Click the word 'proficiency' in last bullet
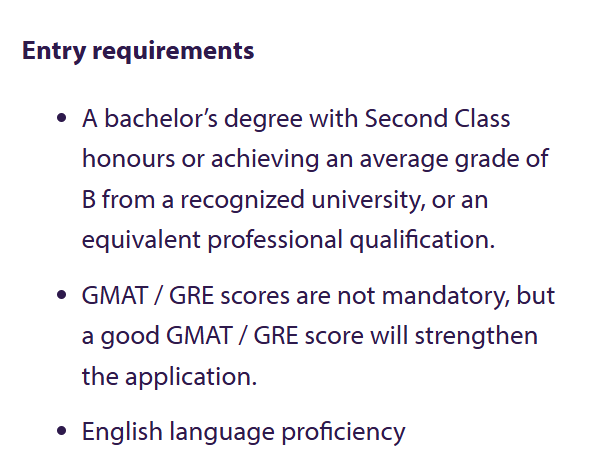 coord(343,432)
